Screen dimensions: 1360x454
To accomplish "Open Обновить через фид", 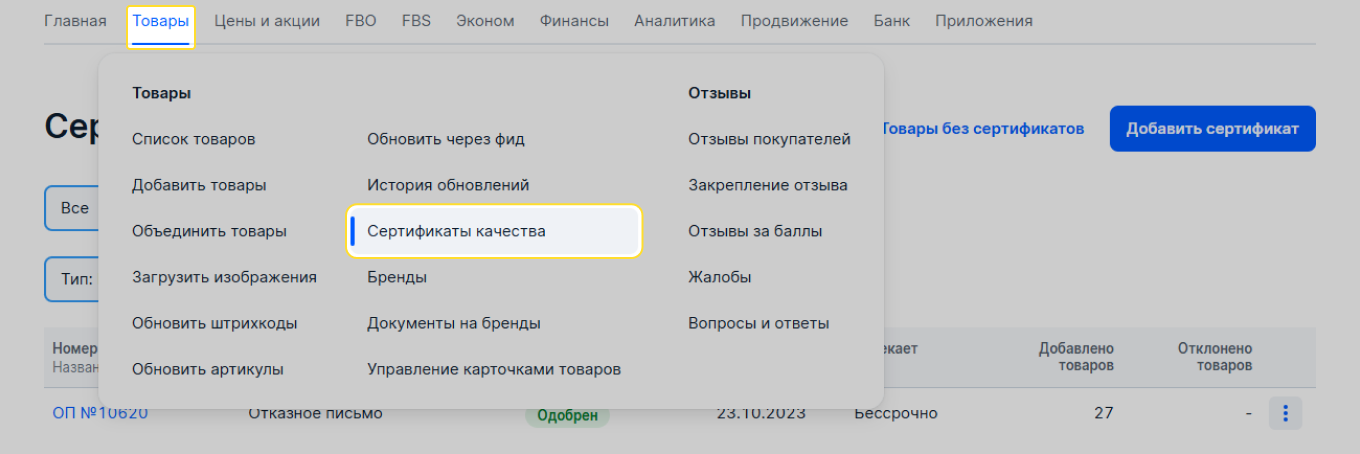I will 446,139.
